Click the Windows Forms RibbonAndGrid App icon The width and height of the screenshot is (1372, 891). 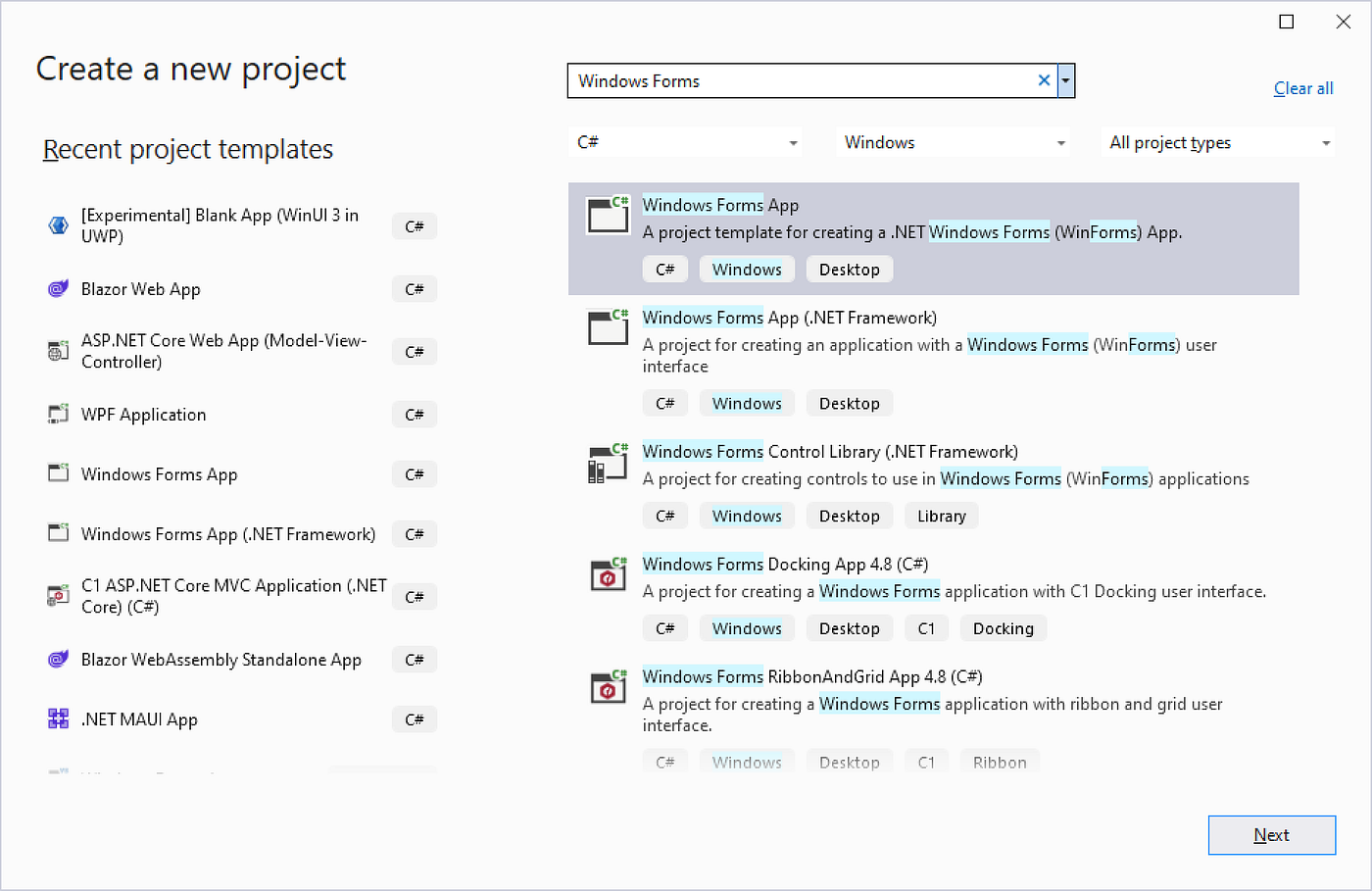tap(608, 689)
